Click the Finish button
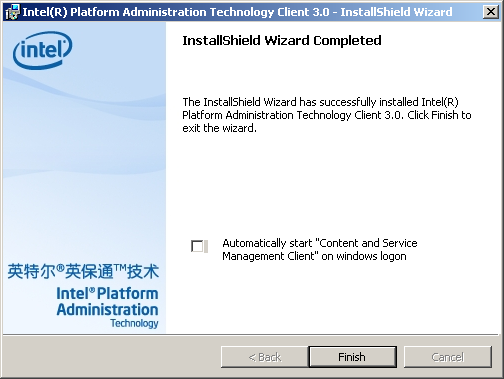The image size is (504, 379). (x=352, y=357)
